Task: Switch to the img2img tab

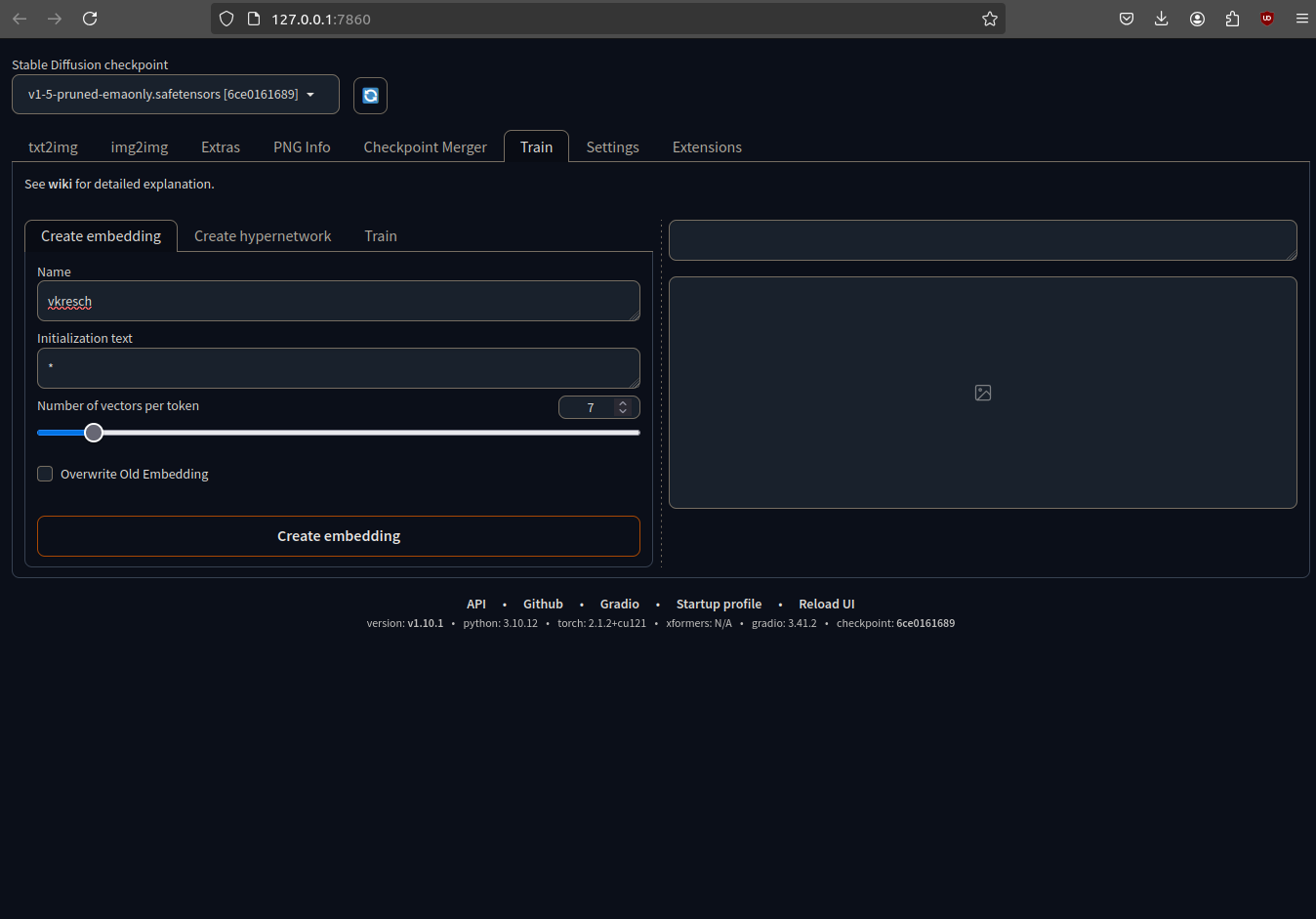Action: tap(140, 147)
